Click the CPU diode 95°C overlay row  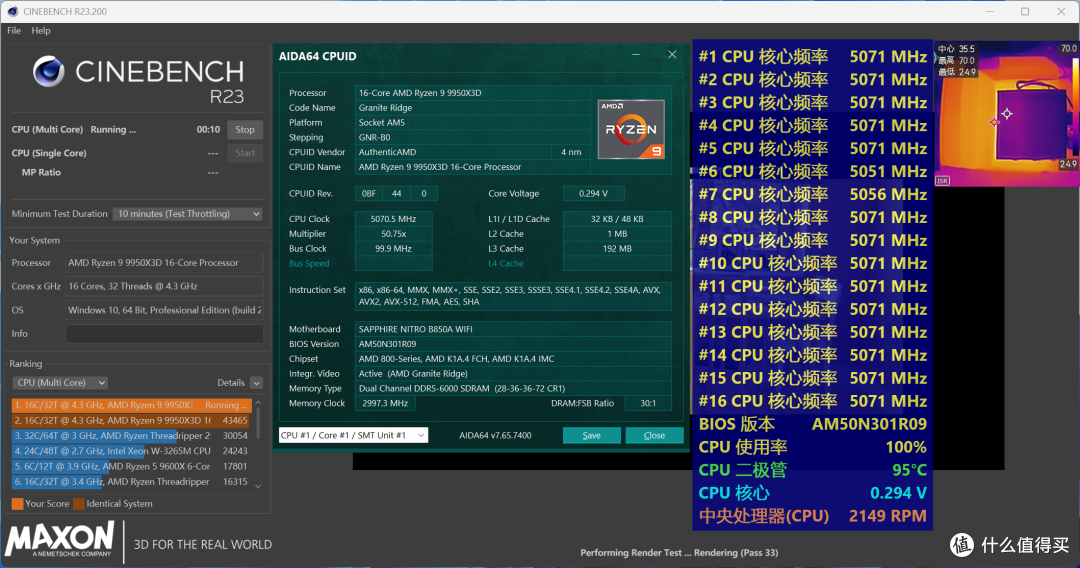pos(813,470)
